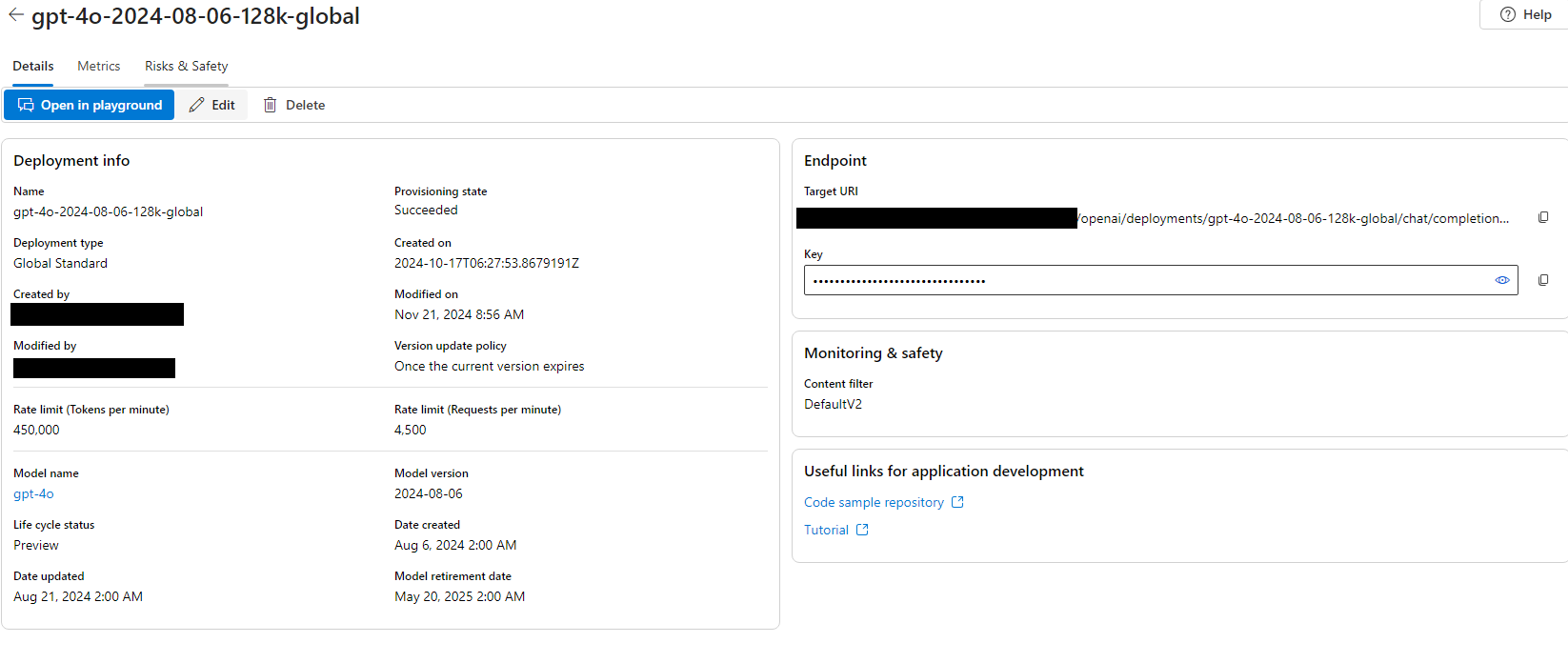Viewport: 1568px width, 663px height.
Task: Copy the Target URI with copy icon
Action: [1543, 217]
